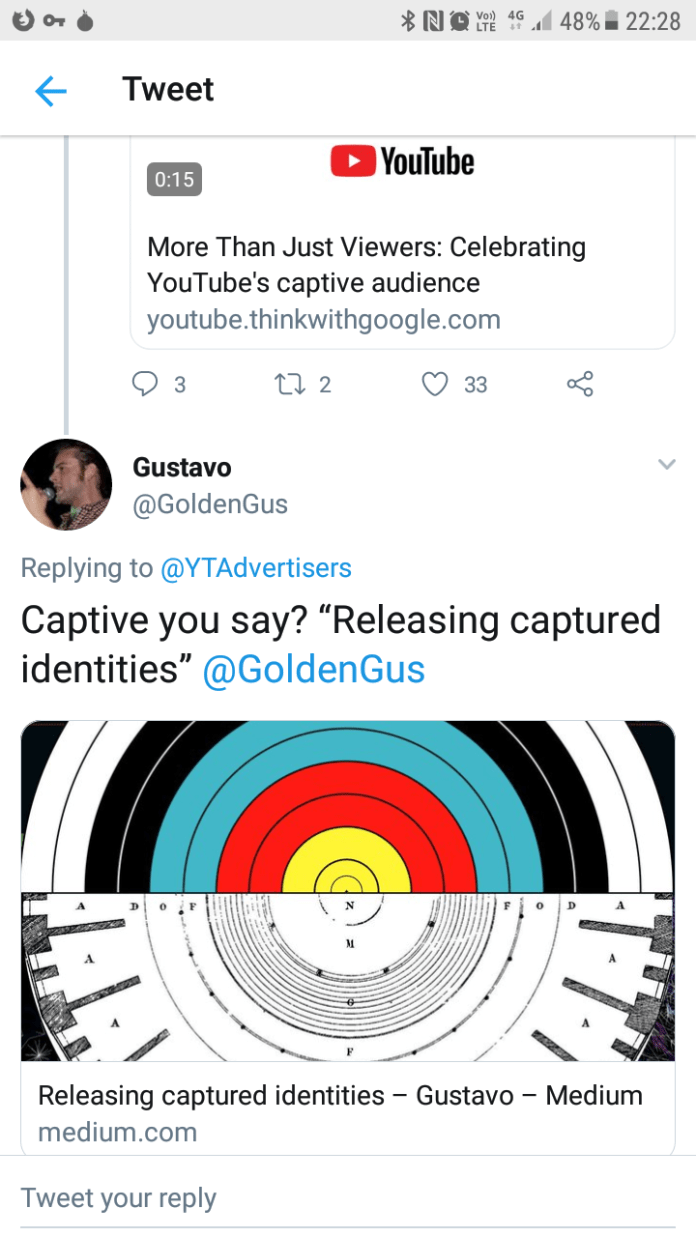
Task: Tap the 0:15 video duration badge
Action: [x=174, y=179]
